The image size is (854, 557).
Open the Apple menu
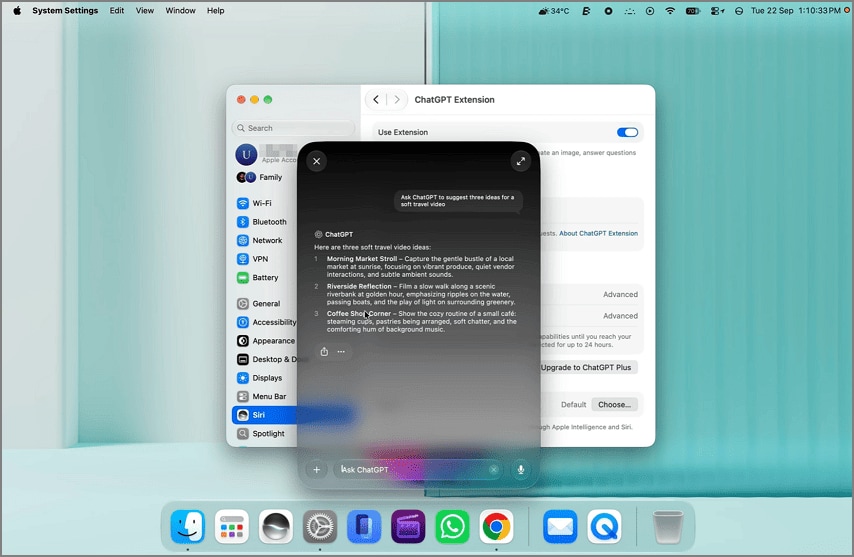pos(17,10)
